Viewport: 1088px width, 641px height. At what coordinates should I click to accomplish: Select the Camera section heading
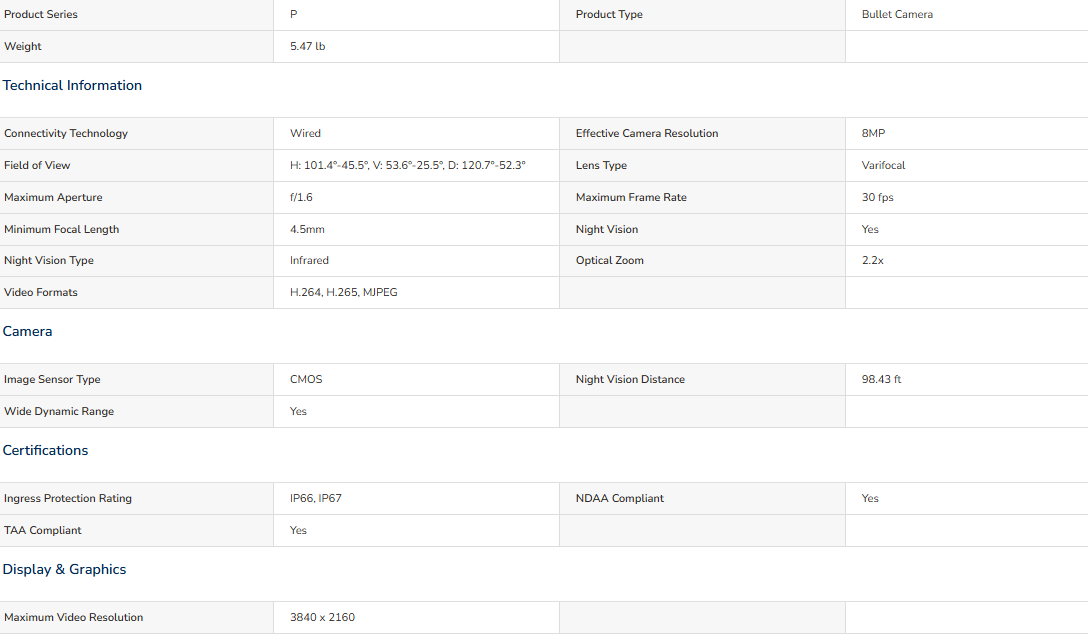pos(28,332)
